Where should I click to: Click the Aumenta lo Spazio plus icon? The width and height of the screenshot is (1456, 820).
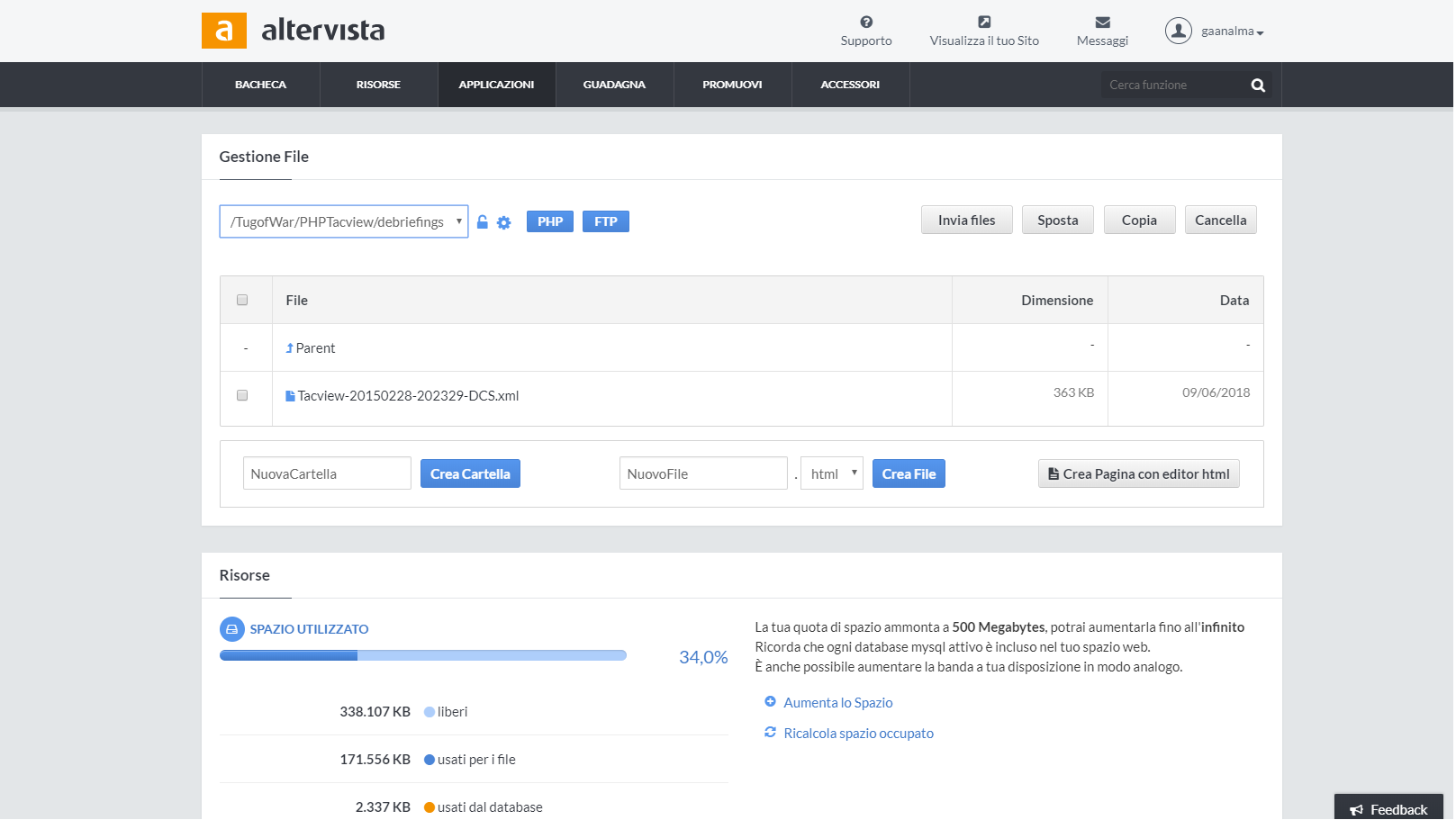tap(771, 701)
